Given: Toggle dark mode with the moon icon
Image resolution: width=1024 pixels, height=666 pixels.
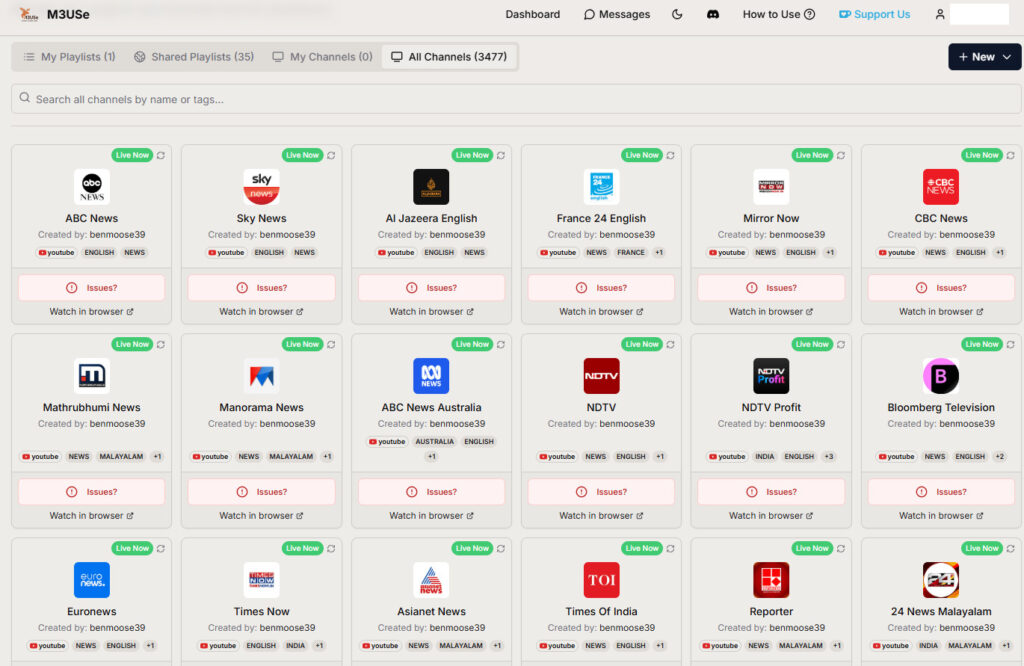Looking at the screenshot, I should click(677, 14).
